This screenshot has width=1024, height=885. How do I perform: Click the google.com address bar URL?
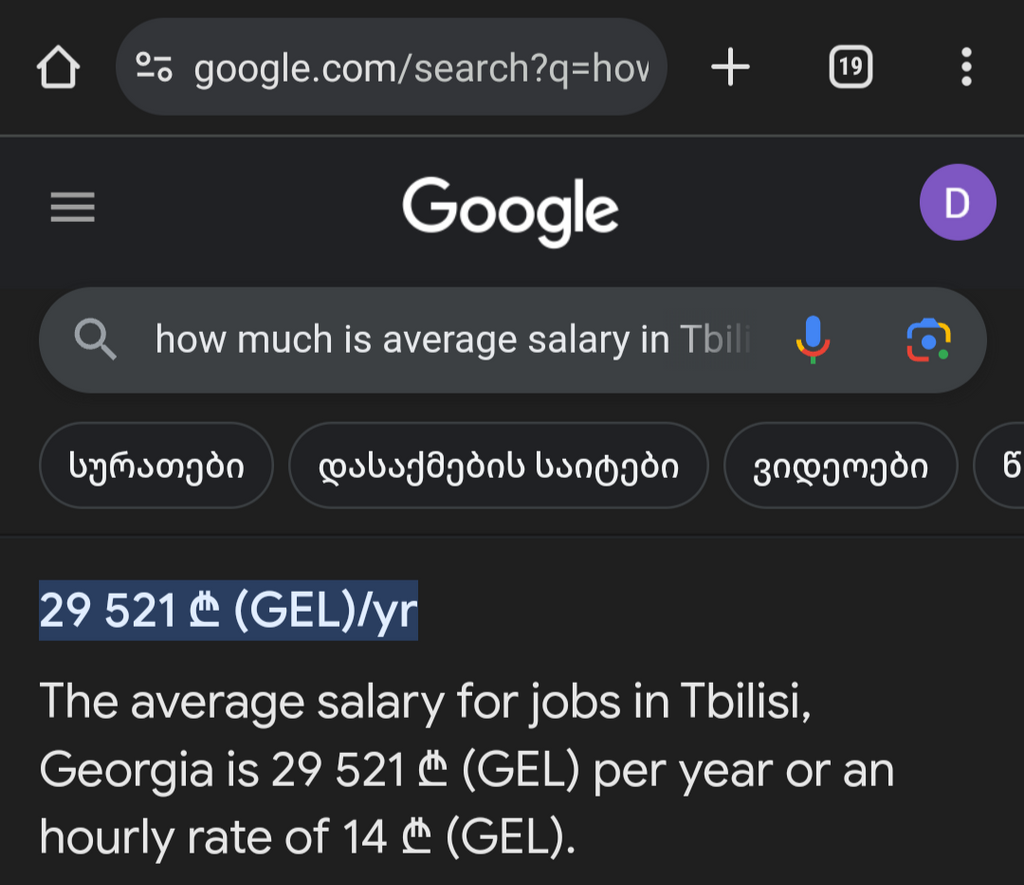coord(421,68)
